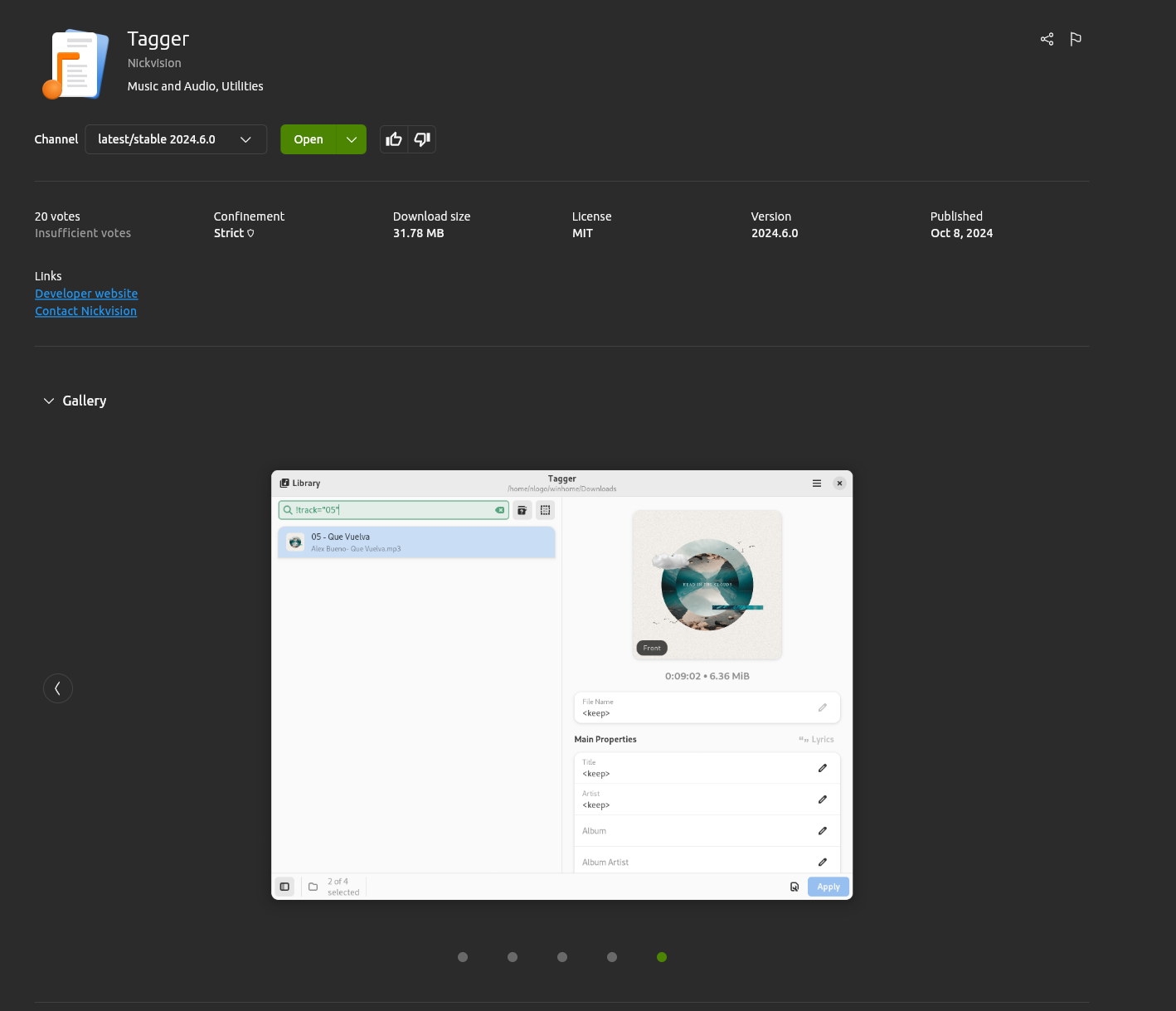Click the Music and Audio, Utilities categories text
This screenshot has width=1176, height=1011.
195,86
